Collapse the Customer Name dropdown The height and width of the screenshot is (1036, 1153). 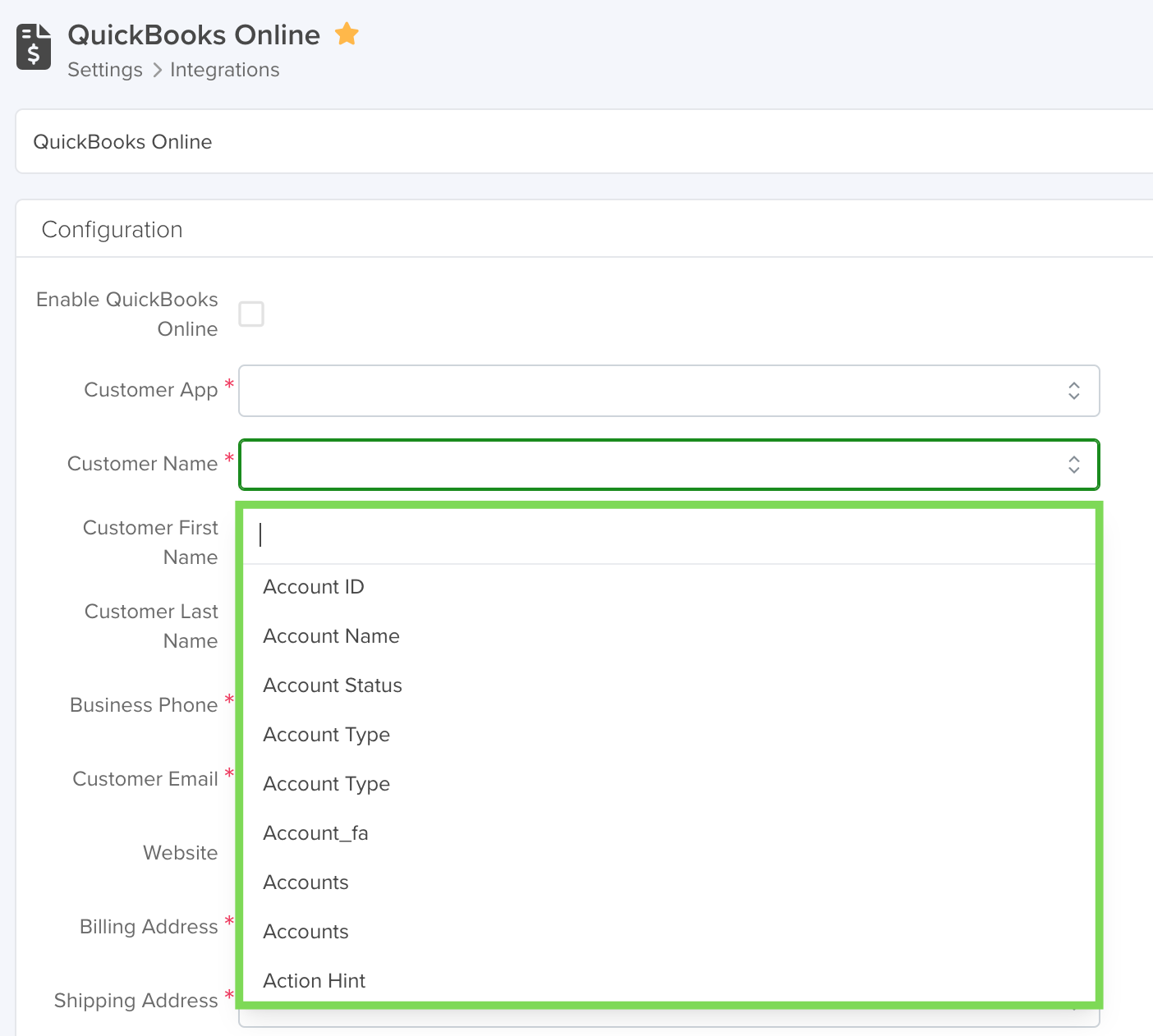[668, 465]
